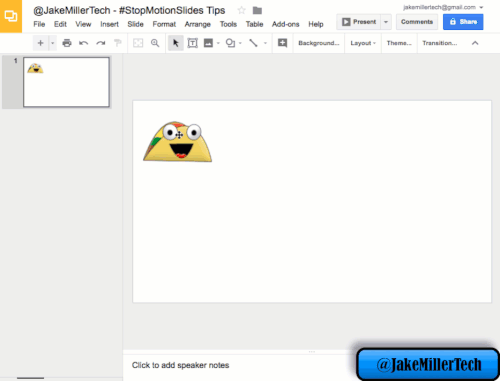Undo the last action
The height and width of the screenshot is (381, 500).
pos(84,43)
